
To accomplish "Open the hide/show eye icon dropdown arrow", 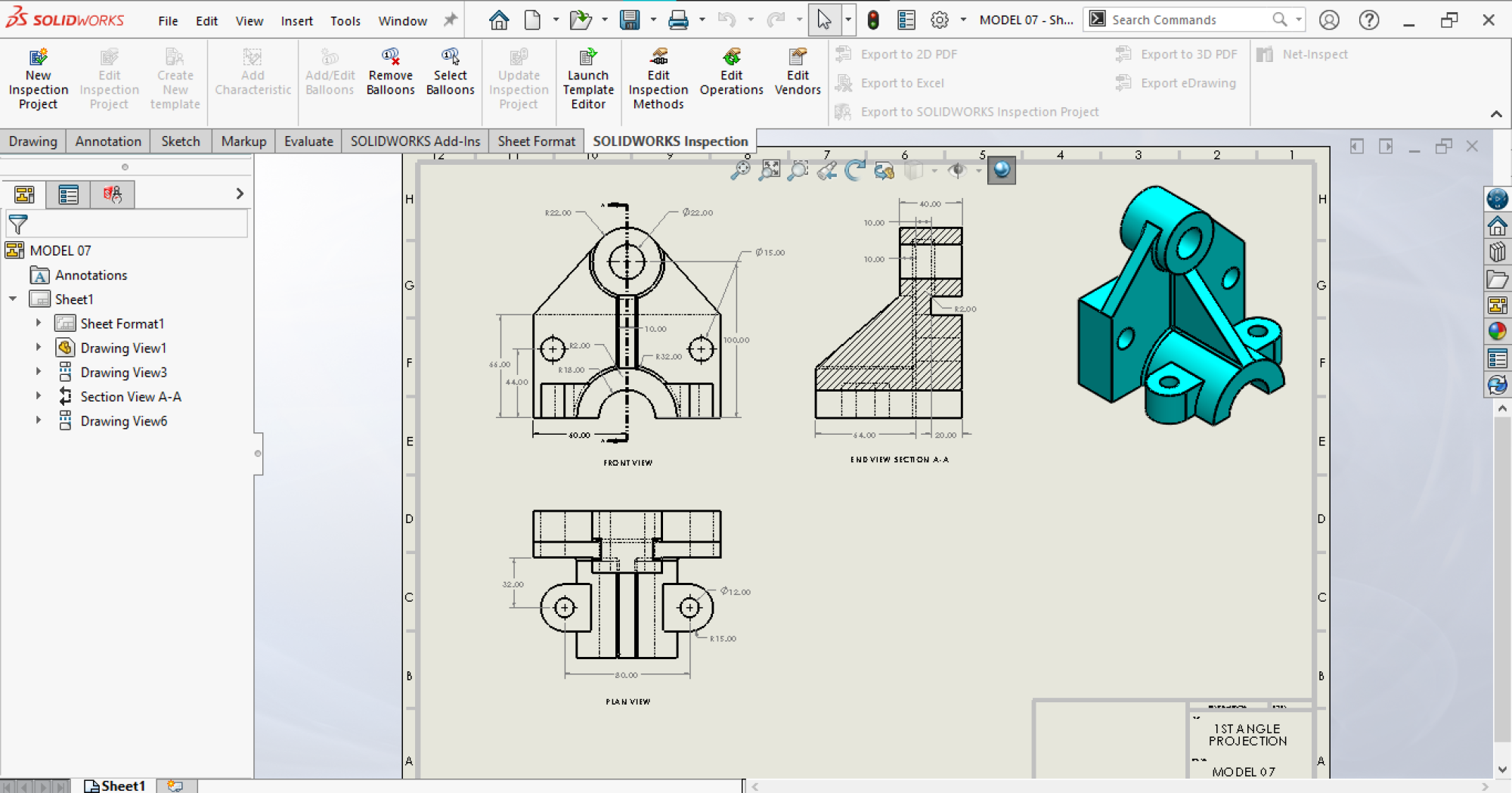I will point(979,172).
